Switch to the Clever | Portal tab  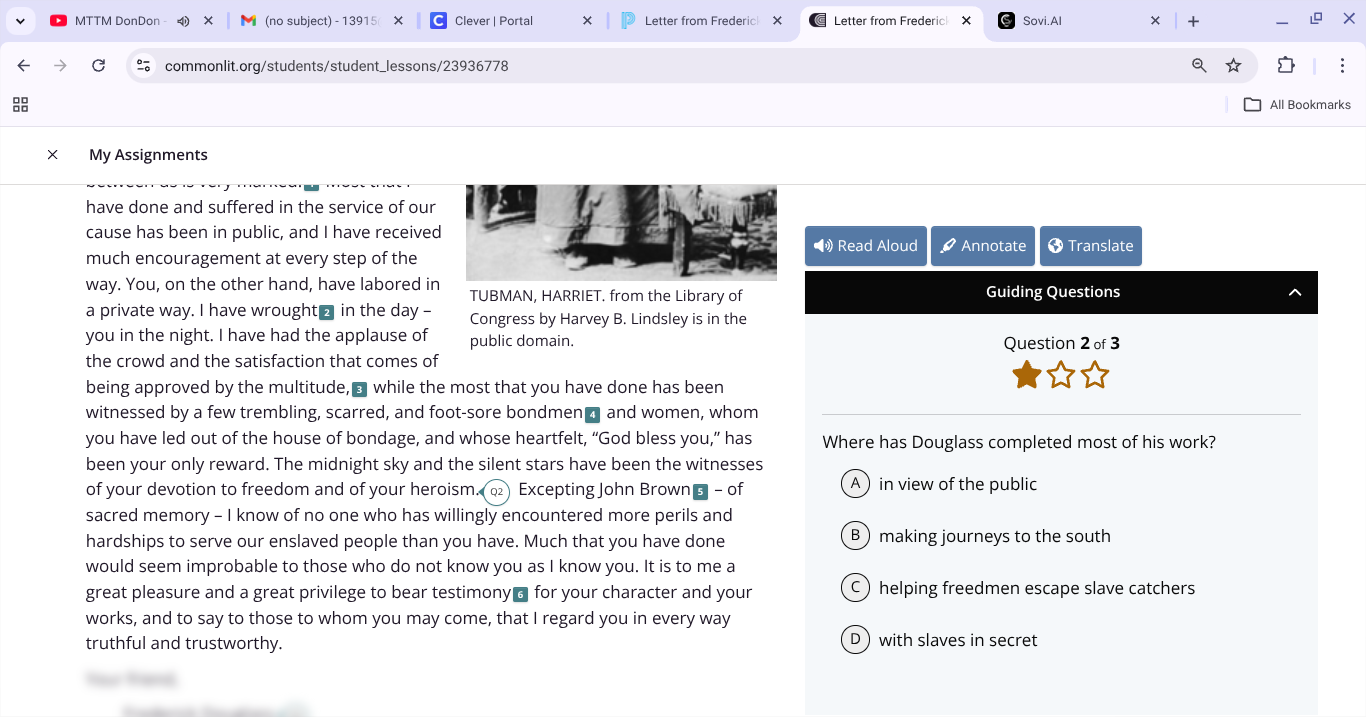[495, 21]
